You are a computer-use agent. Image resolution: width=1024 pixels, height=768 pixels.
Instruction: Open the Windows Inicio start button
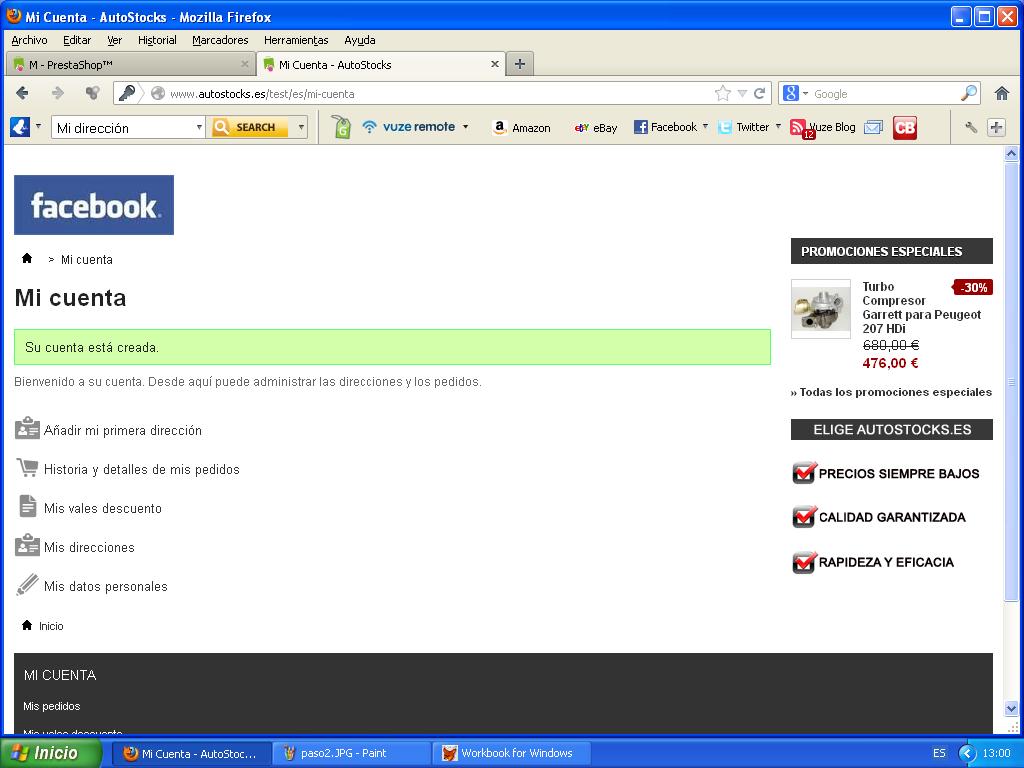point(51,753)
